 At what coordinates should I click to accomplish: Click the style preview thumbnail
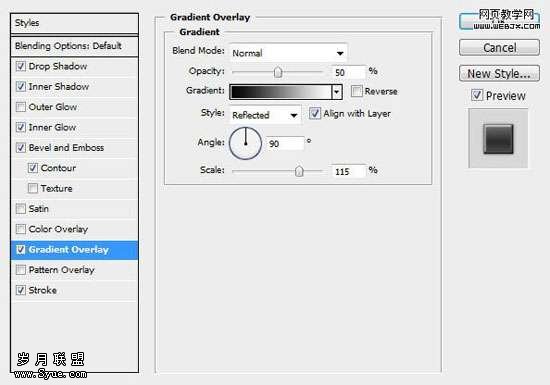click(498, 139)
